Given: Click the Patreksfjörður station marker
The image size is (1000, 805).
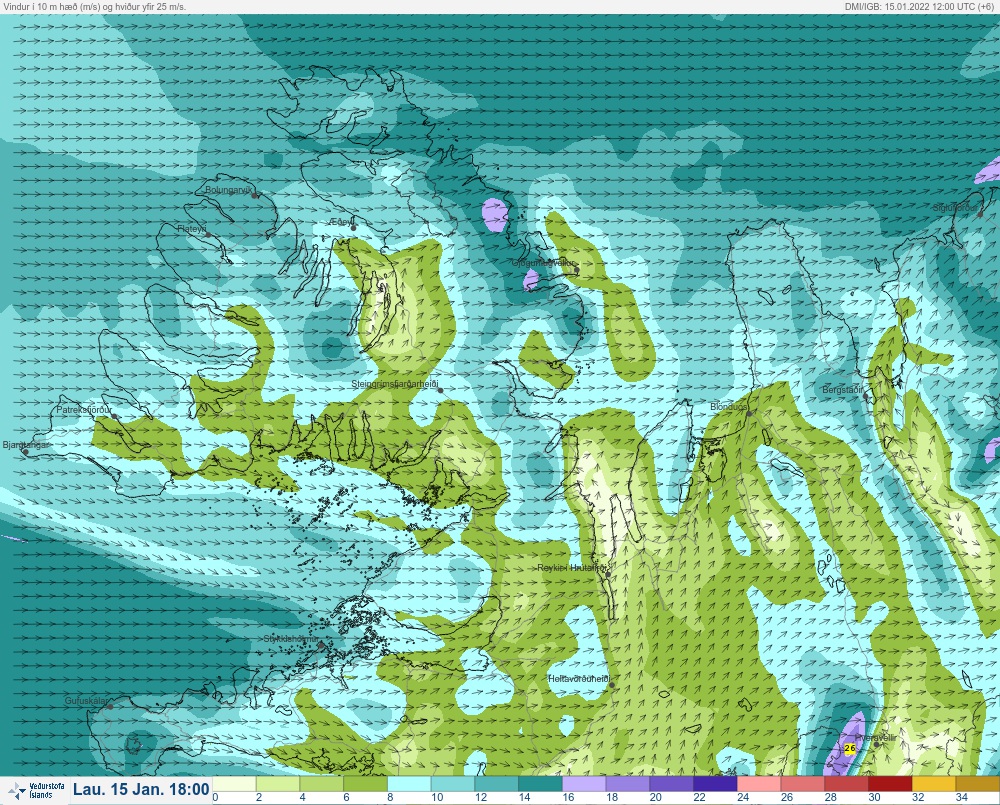Looking at the screenshot, I should click(x=114, y=416).
